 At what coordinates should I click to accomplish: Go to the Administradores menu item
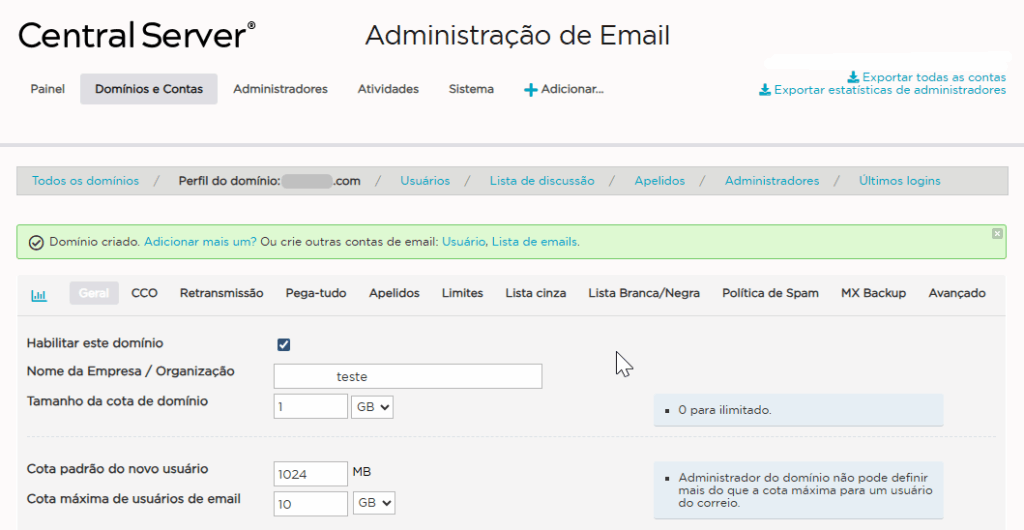pyautogui.click(x=280, y=89)
